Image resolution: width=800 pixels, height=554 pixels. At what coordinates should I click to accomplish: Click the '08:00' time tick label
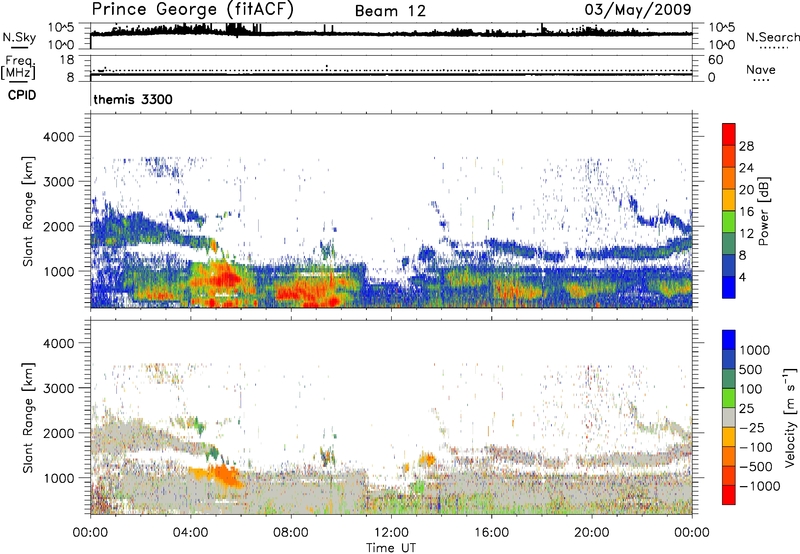click(x=291, y=533)
